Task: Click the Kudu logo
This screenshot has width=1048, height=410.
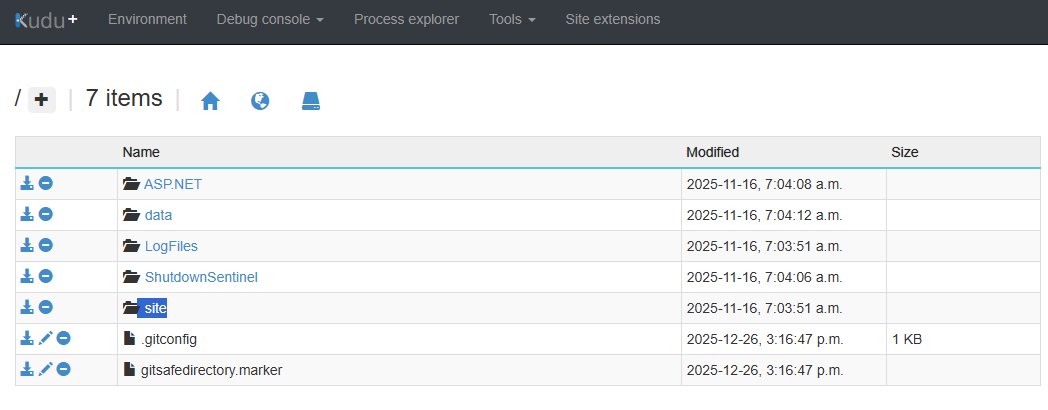Action: (x=45, y=20)
